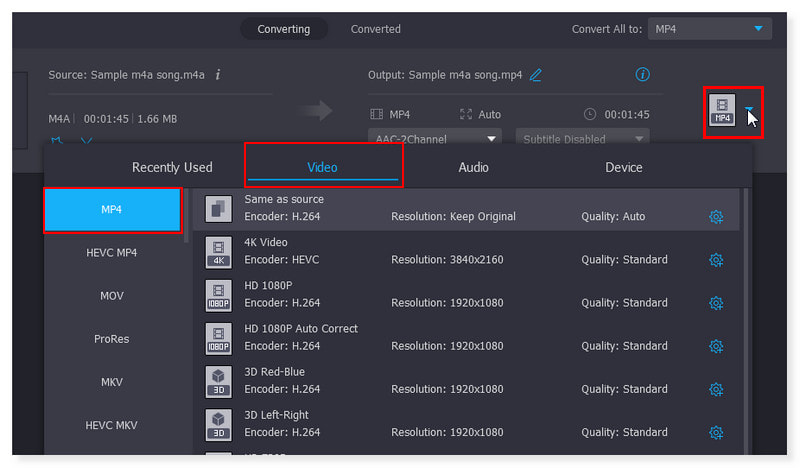Open the Recently Used tab
Screen dimensions: 800x468
[x=172, y=167]
